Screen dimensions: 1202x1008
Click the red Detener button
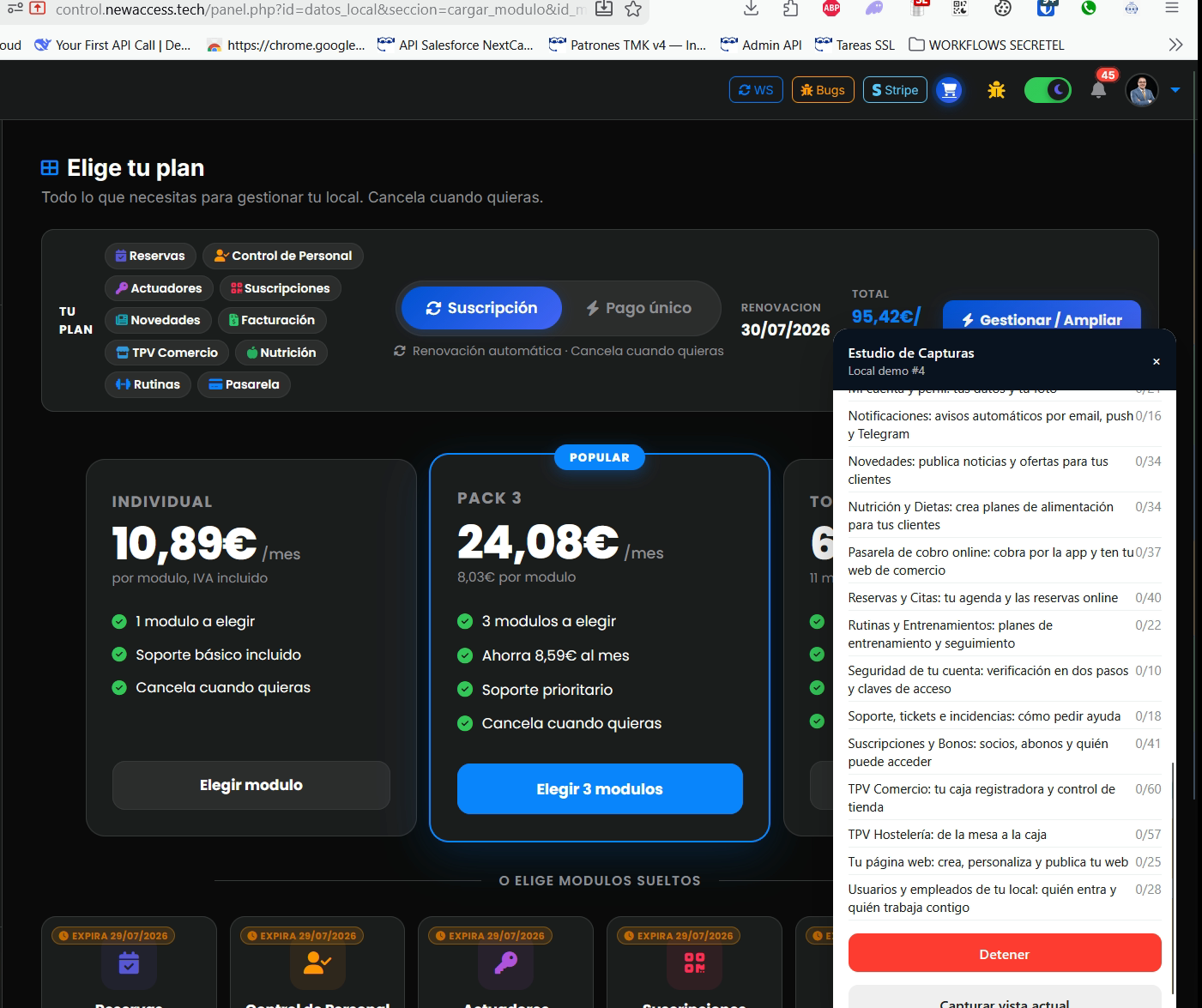tap(1004, 954)
